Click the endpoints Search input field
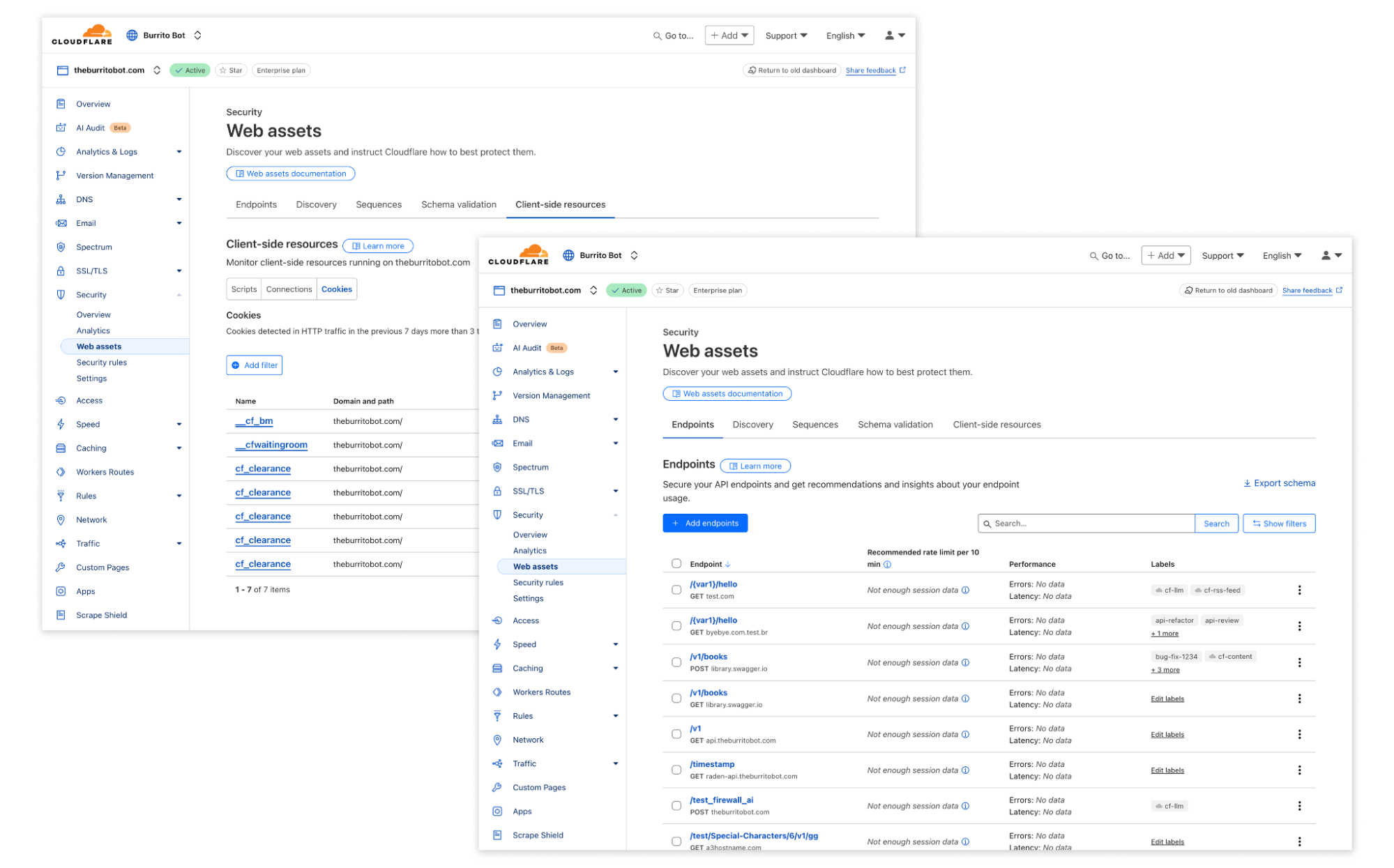The height and width of the screenshot is (868, 1394). (x=1086, y=524)
